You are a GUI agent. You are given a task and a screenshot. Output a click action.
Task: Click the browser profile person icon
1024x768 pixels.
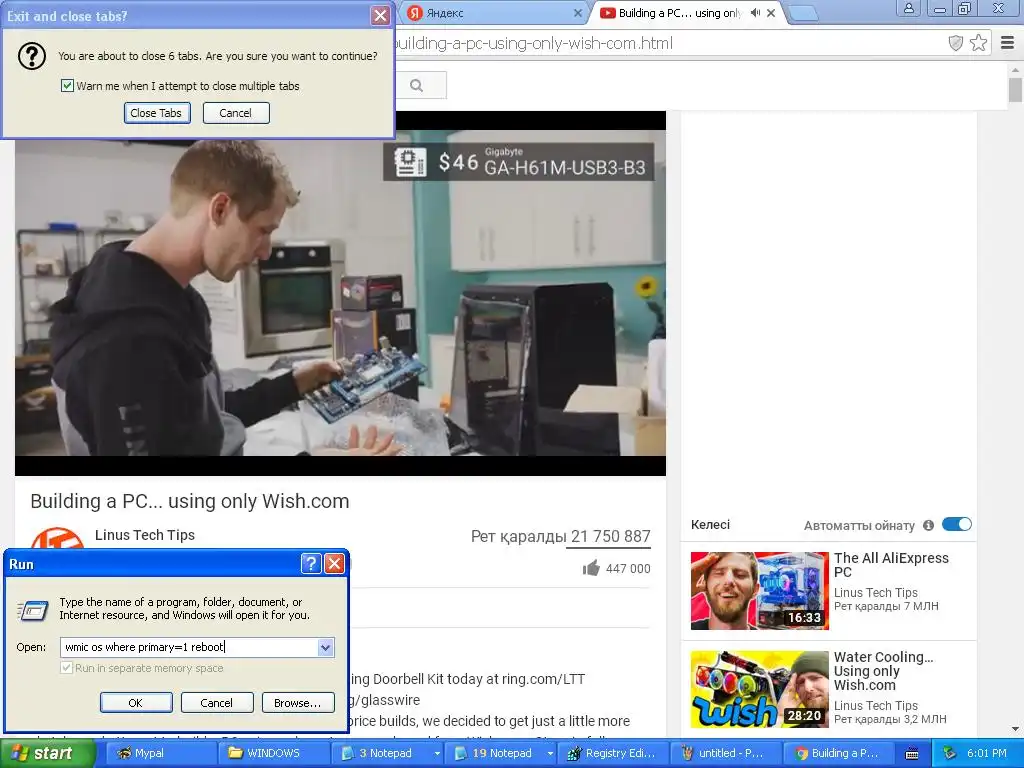tap(908, 8)
